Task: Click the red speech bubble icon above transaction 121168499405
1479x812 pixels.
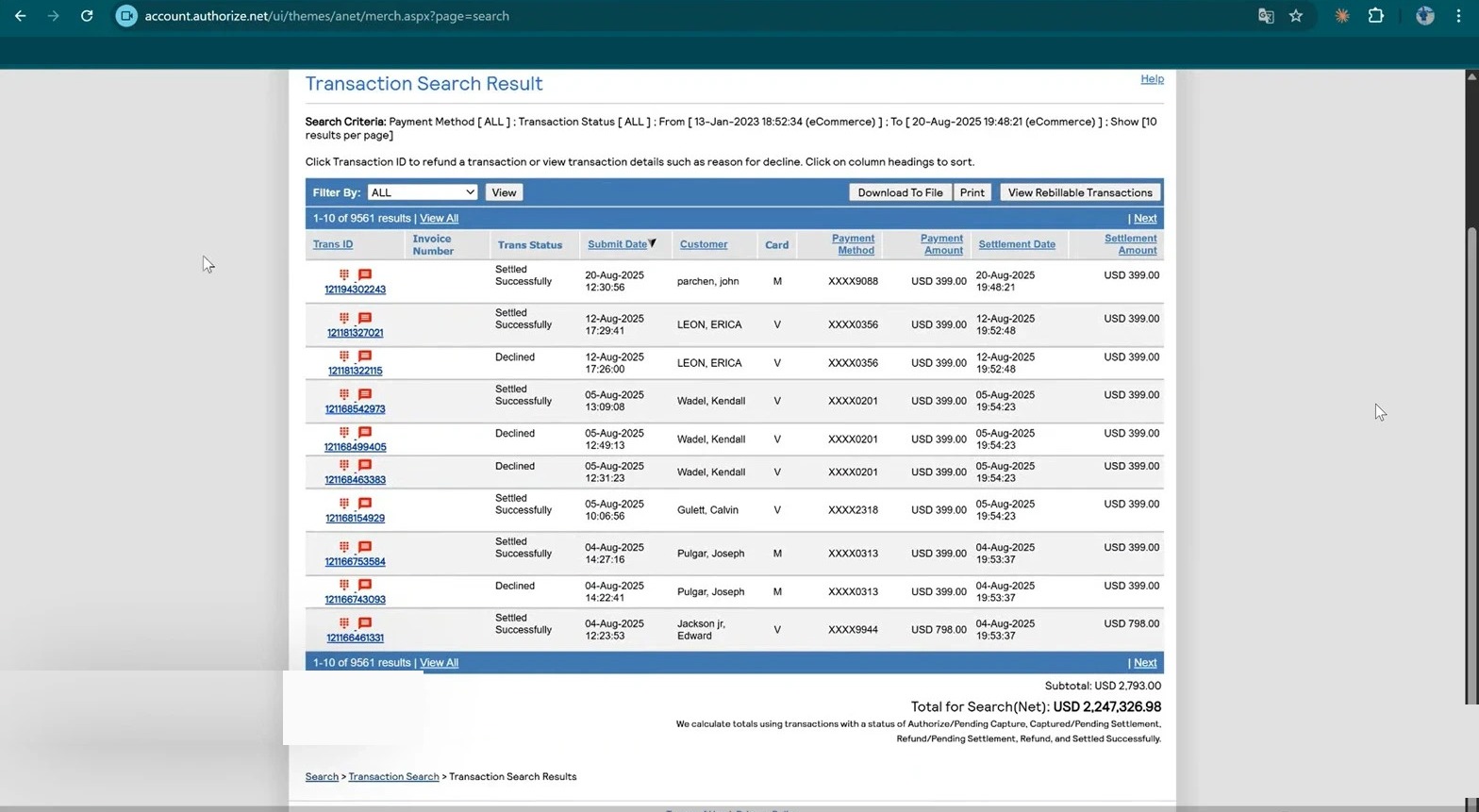Action: [365, 432]
